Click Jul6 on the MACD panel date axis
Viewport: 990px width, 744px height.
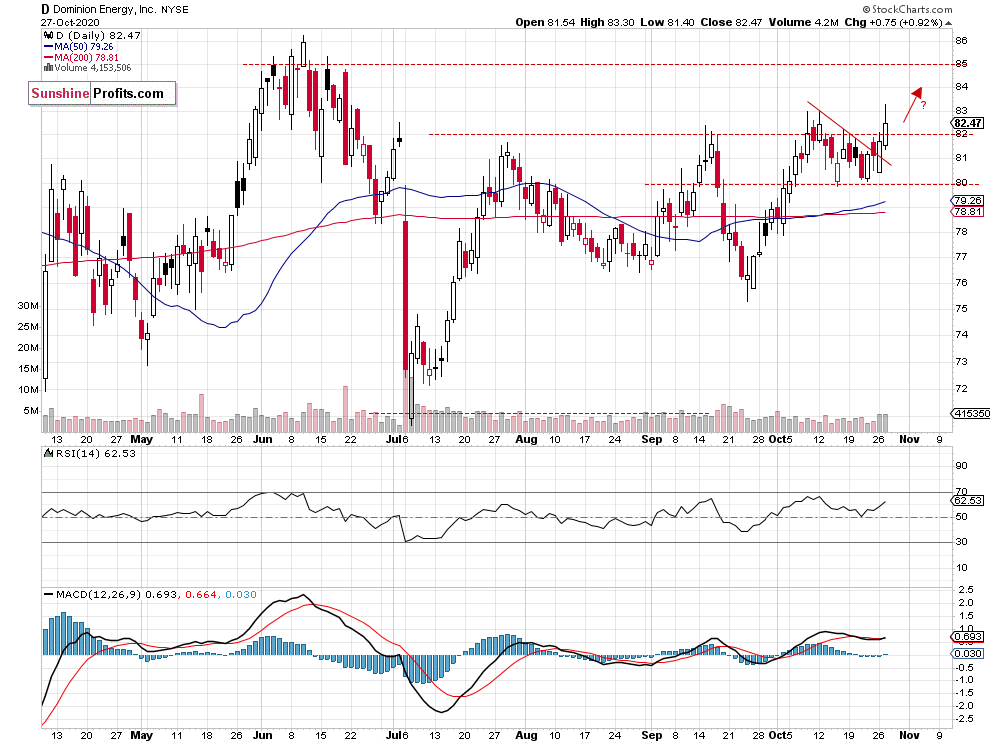397,735
